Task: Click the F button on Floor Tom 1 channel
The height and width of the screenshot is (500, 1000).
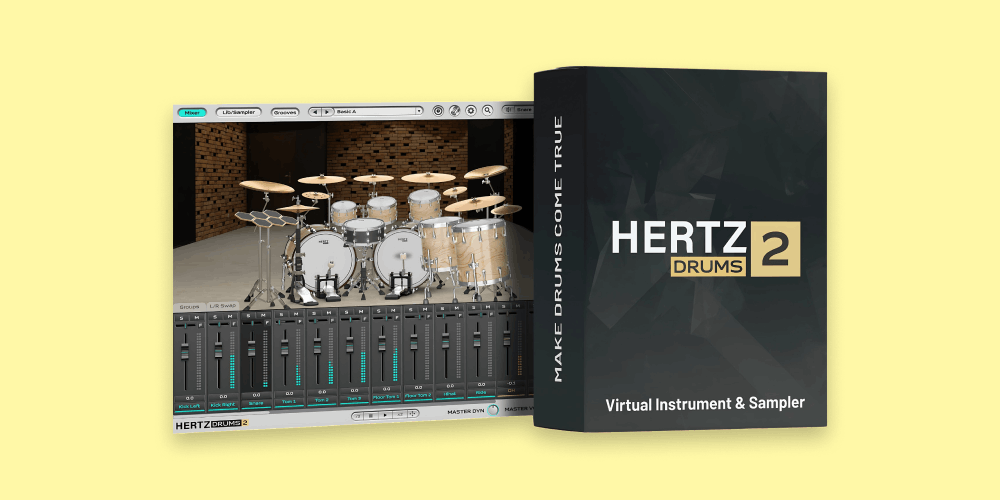Action: coord(397,318)
